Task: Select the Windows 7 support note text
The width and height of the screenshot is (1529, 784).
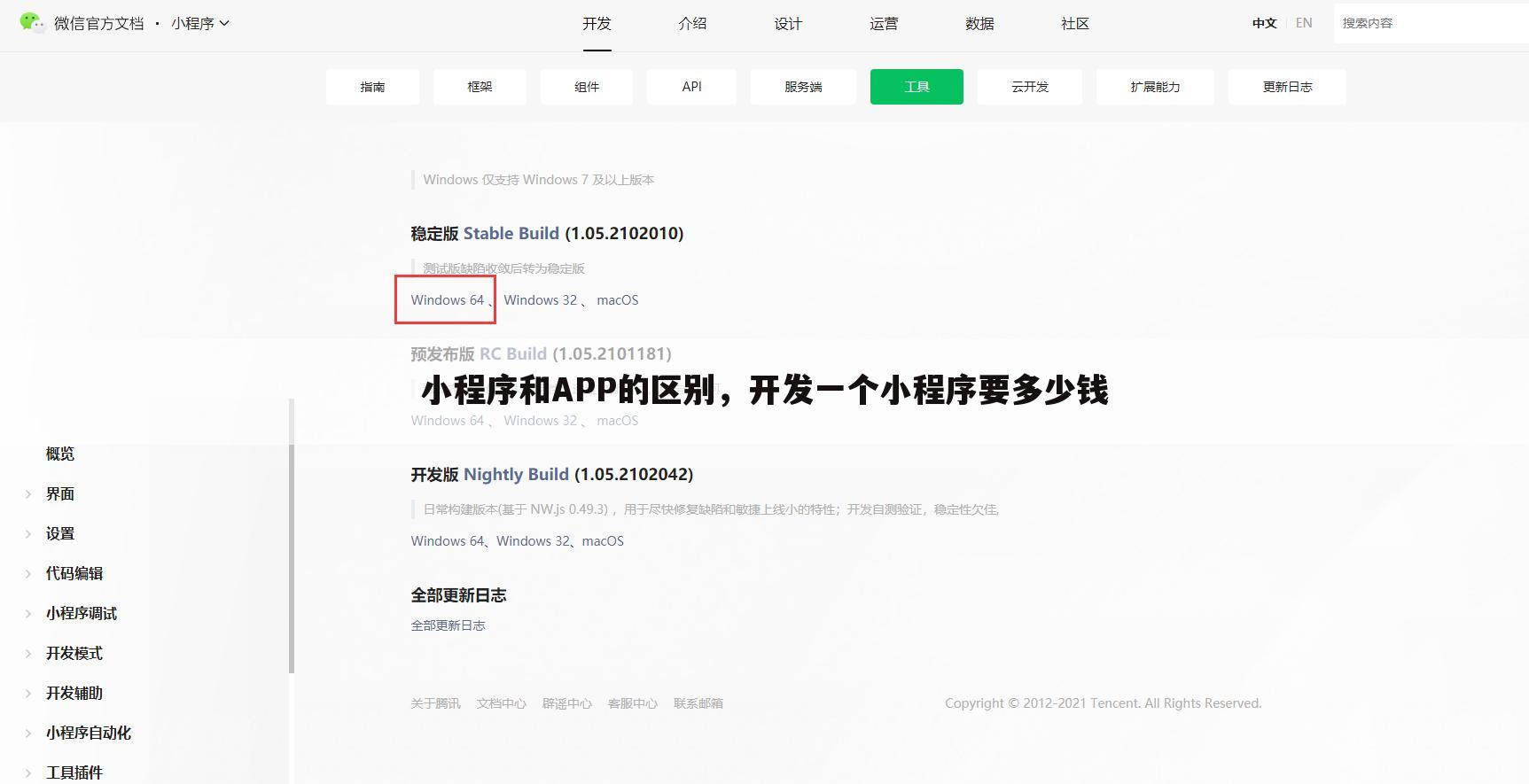Action: click(539, 180)
